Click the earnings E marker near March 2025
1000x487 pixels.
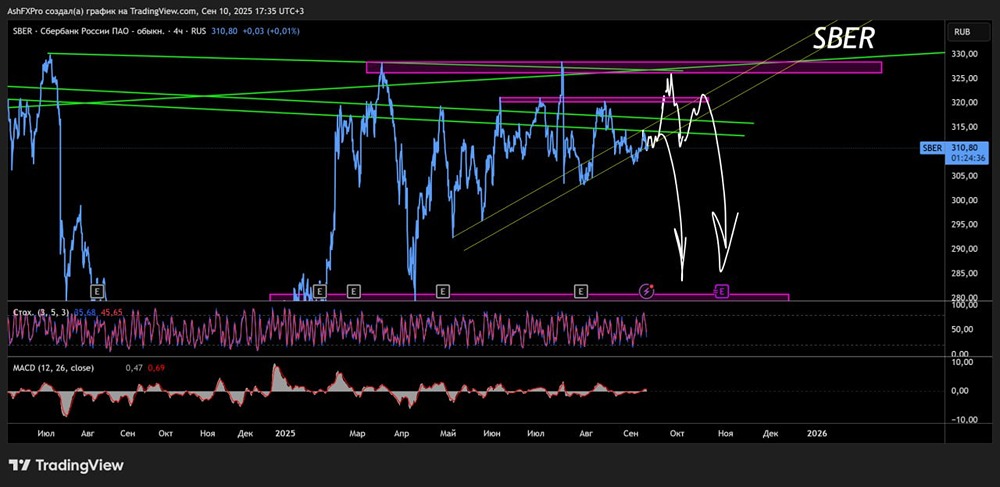[354, 291]
